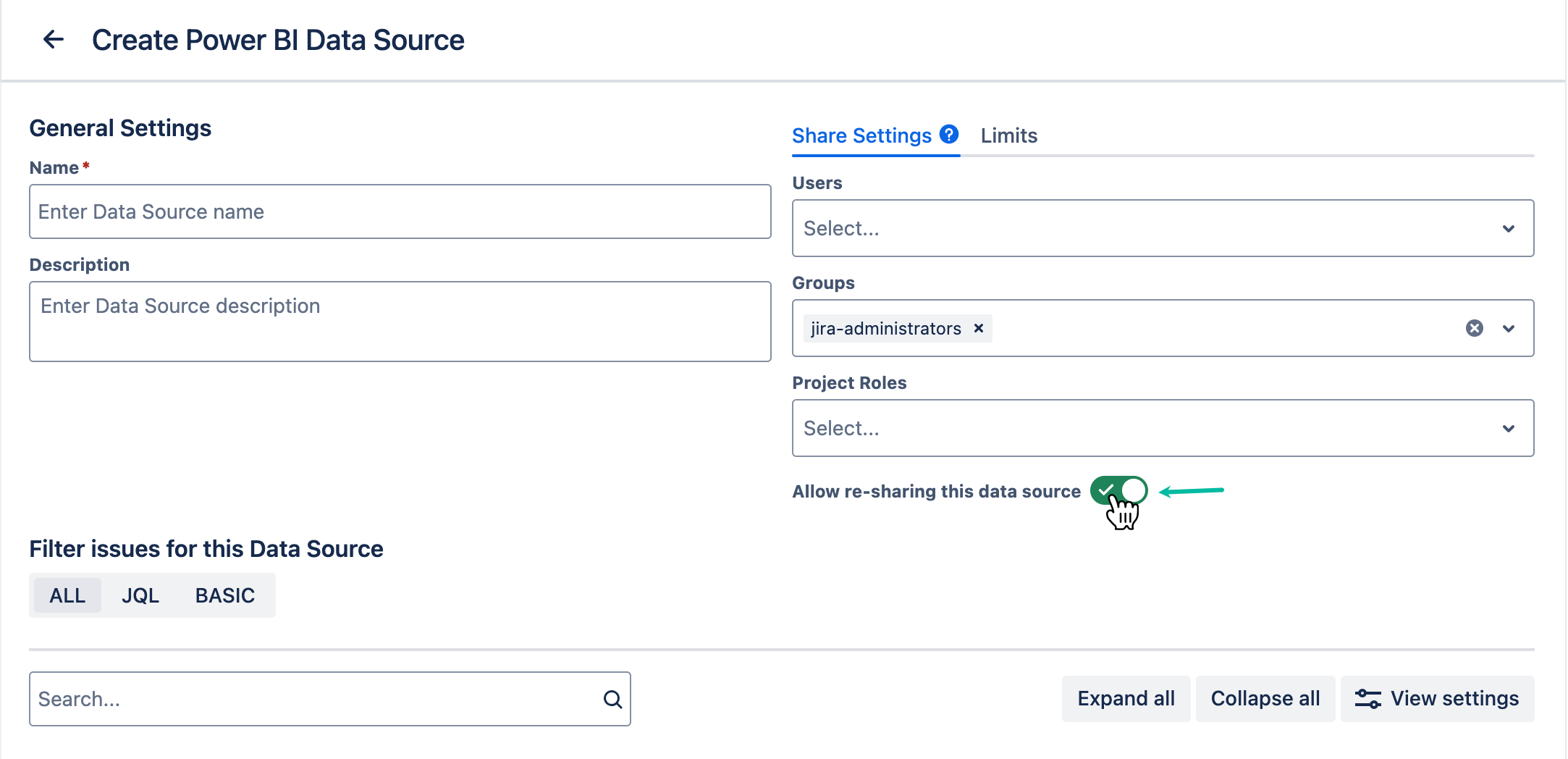Open the Share Settings help tooltip
This screenshot has width=1568, height=759.
[x=948, y=134]
